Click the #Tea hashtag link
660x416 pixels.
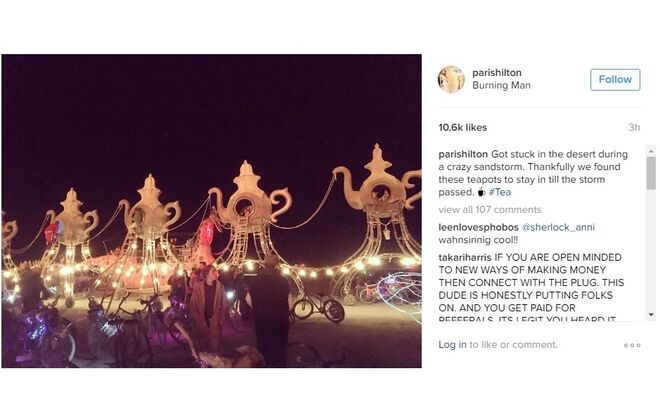500,192
